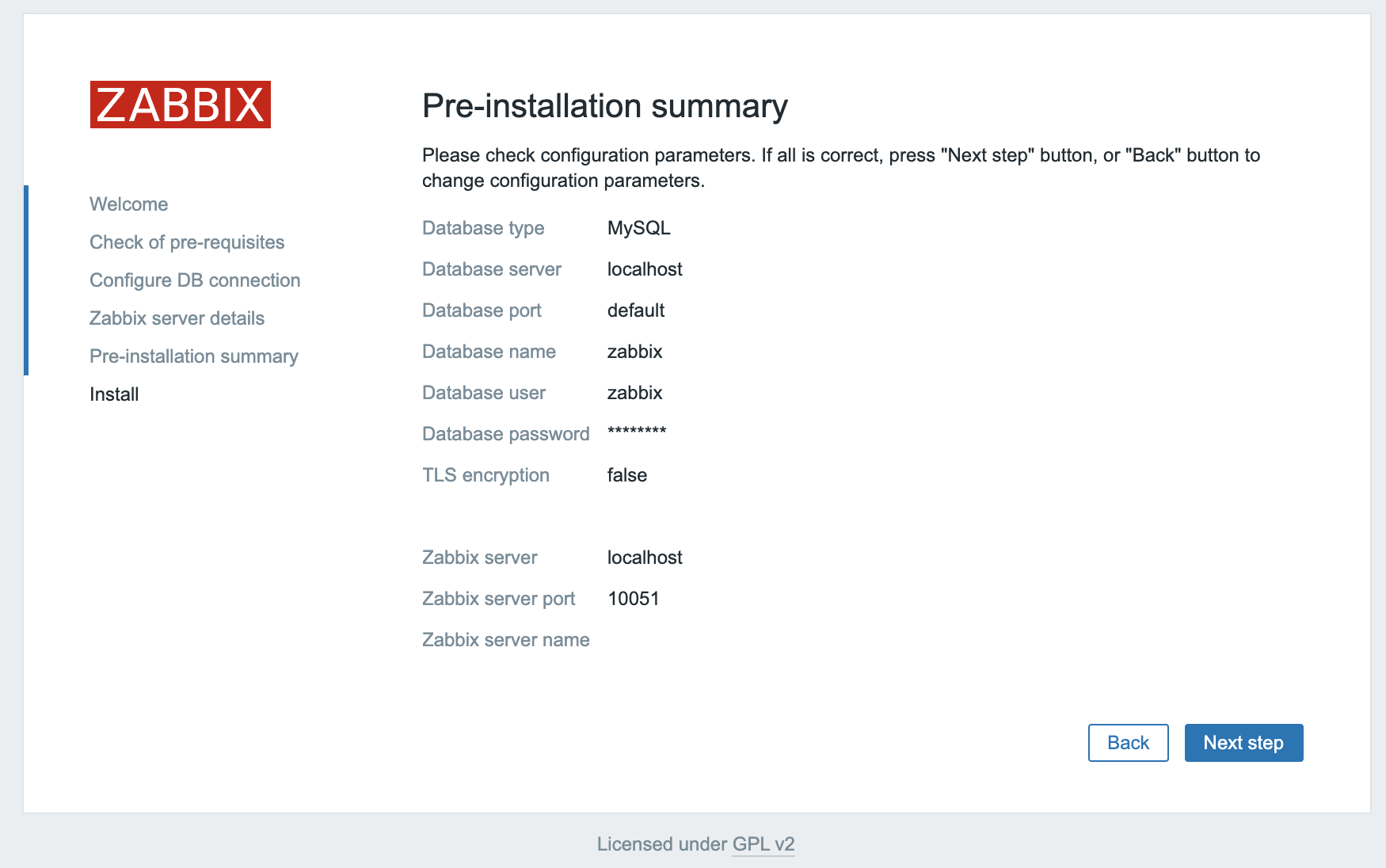
Task: Click the Database port default value
Action: click(636, 310)
